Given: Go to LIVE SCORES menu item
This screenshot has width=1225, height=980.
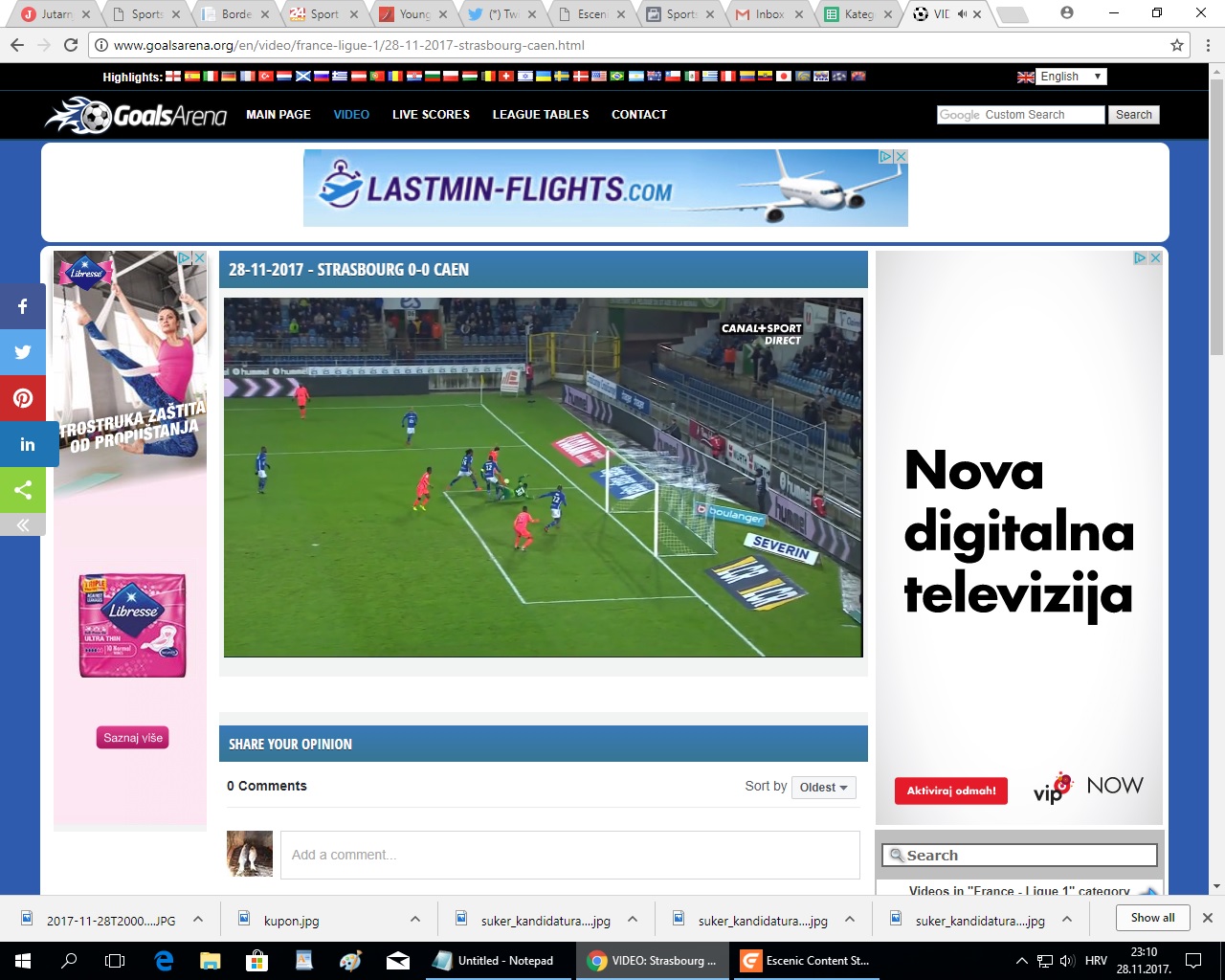Looking at the screenshot, I should coord(431,115).
